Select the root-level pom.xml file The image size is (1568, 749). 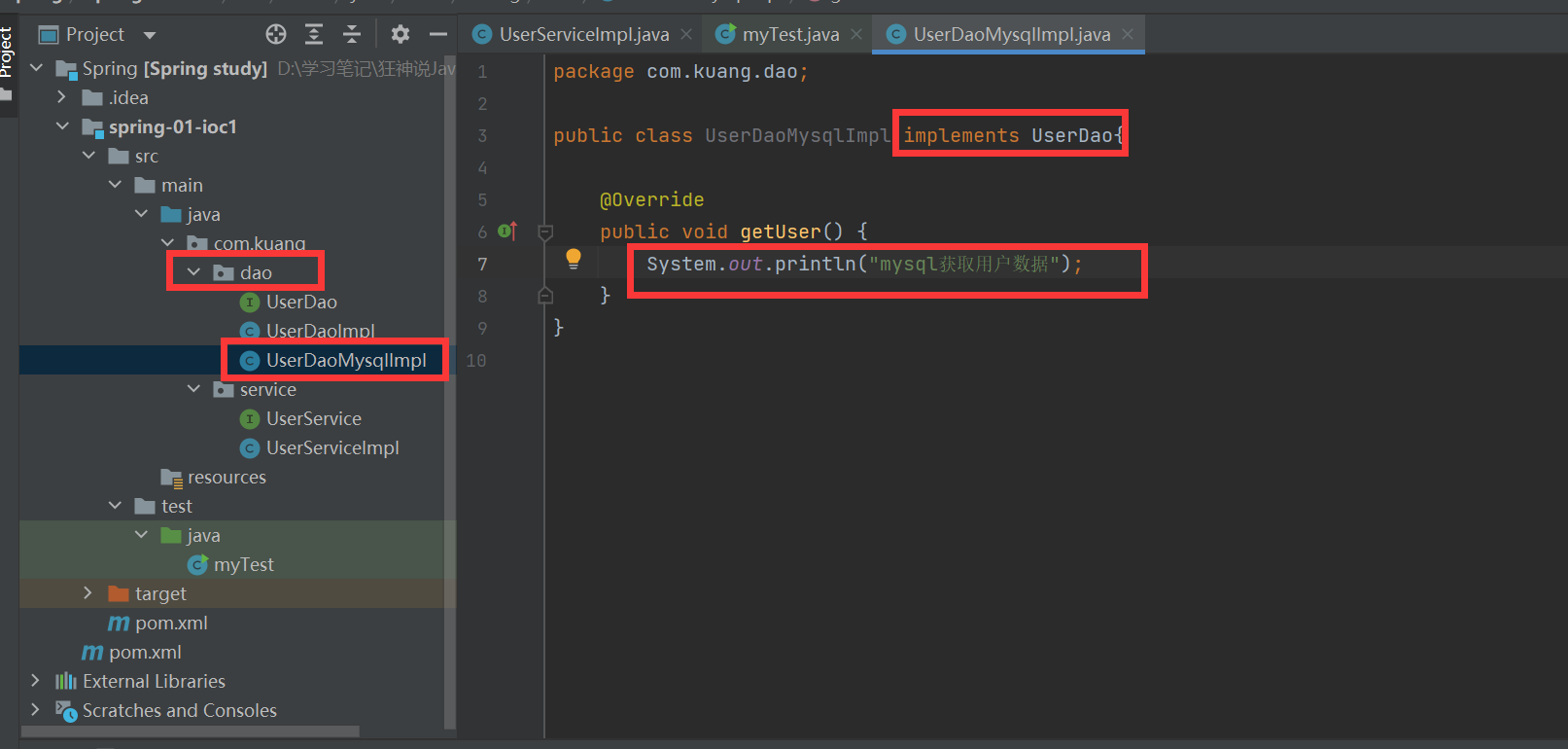pyautogui.click(x=145, y=652)
